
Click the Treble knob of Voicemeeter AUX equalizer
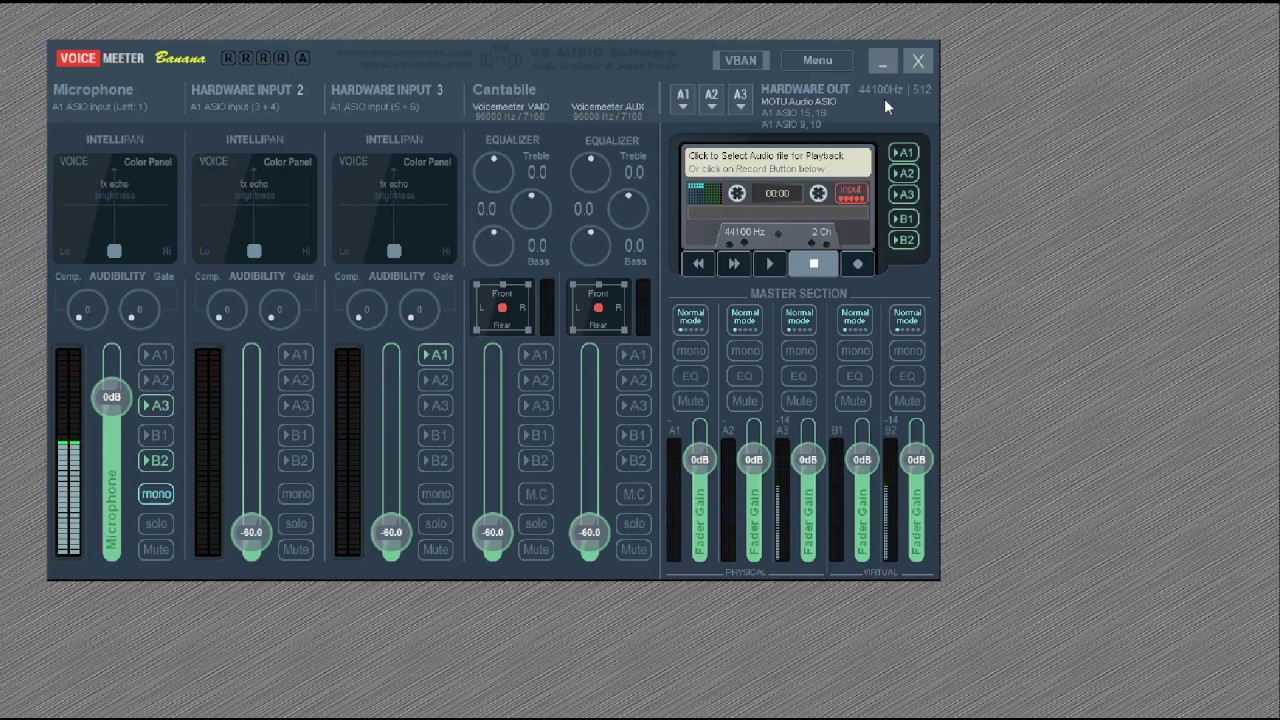click(x=590, y=173)
